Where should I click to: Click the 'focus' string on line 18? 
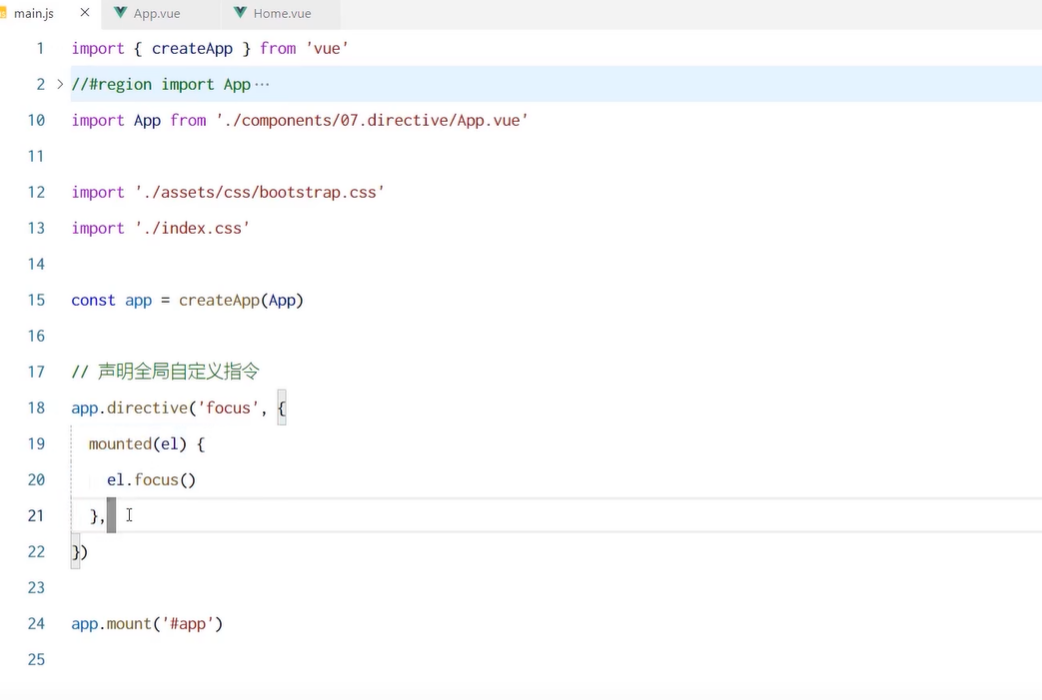pos(228,408)
